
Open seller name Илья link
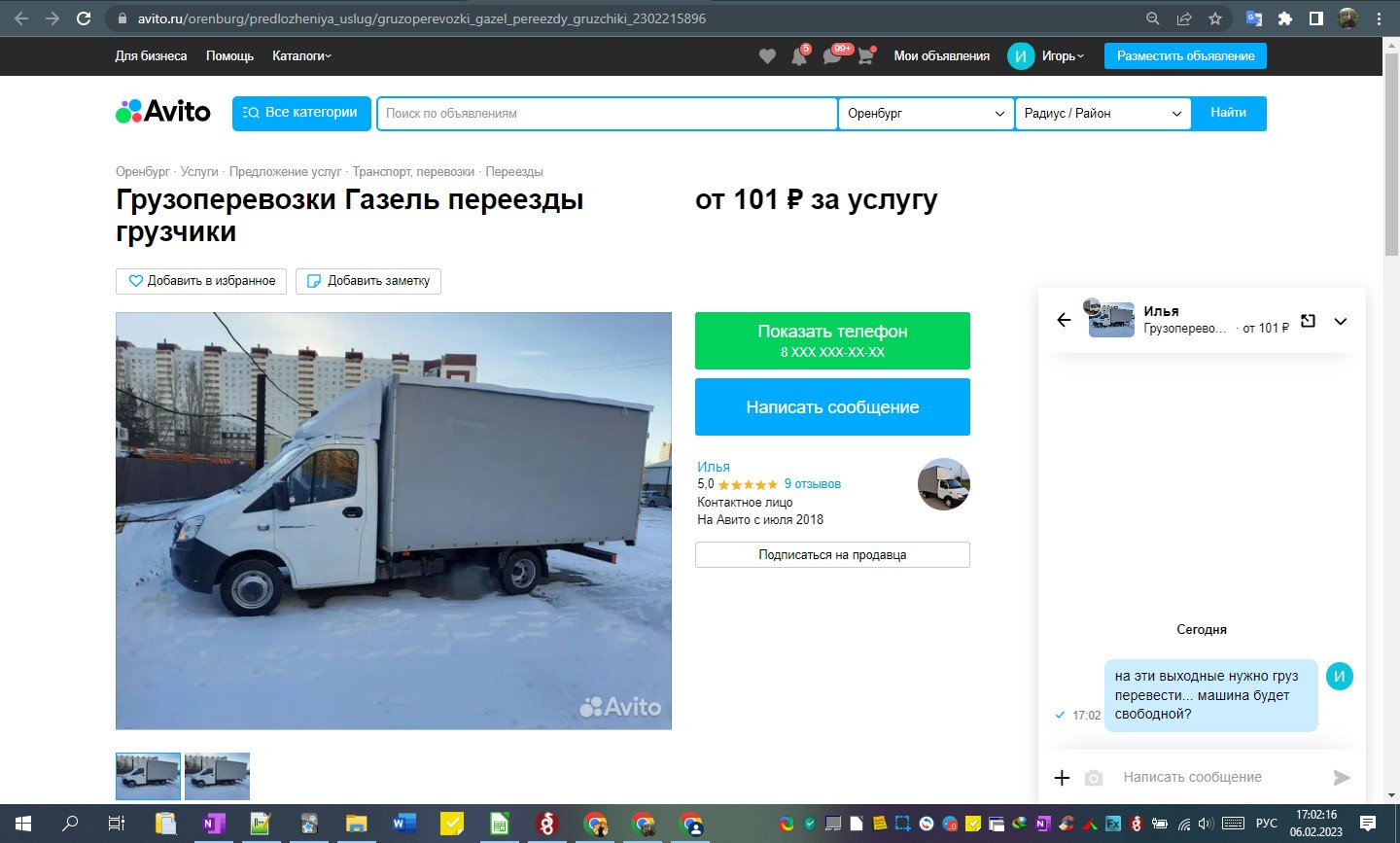click(714, 467)
